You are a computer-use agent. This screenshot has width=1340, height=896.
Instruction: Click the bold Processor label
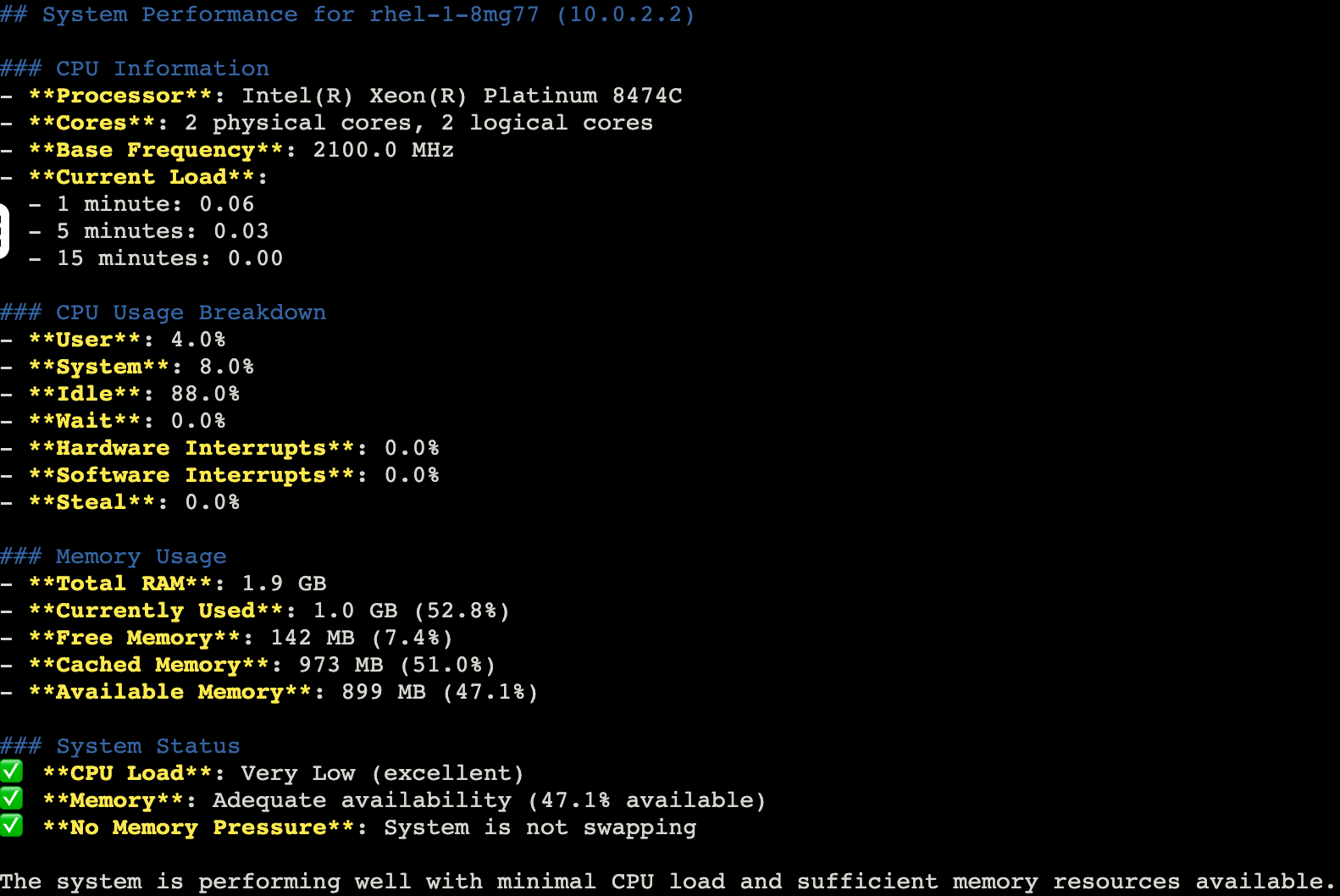(x=119, y=96)
